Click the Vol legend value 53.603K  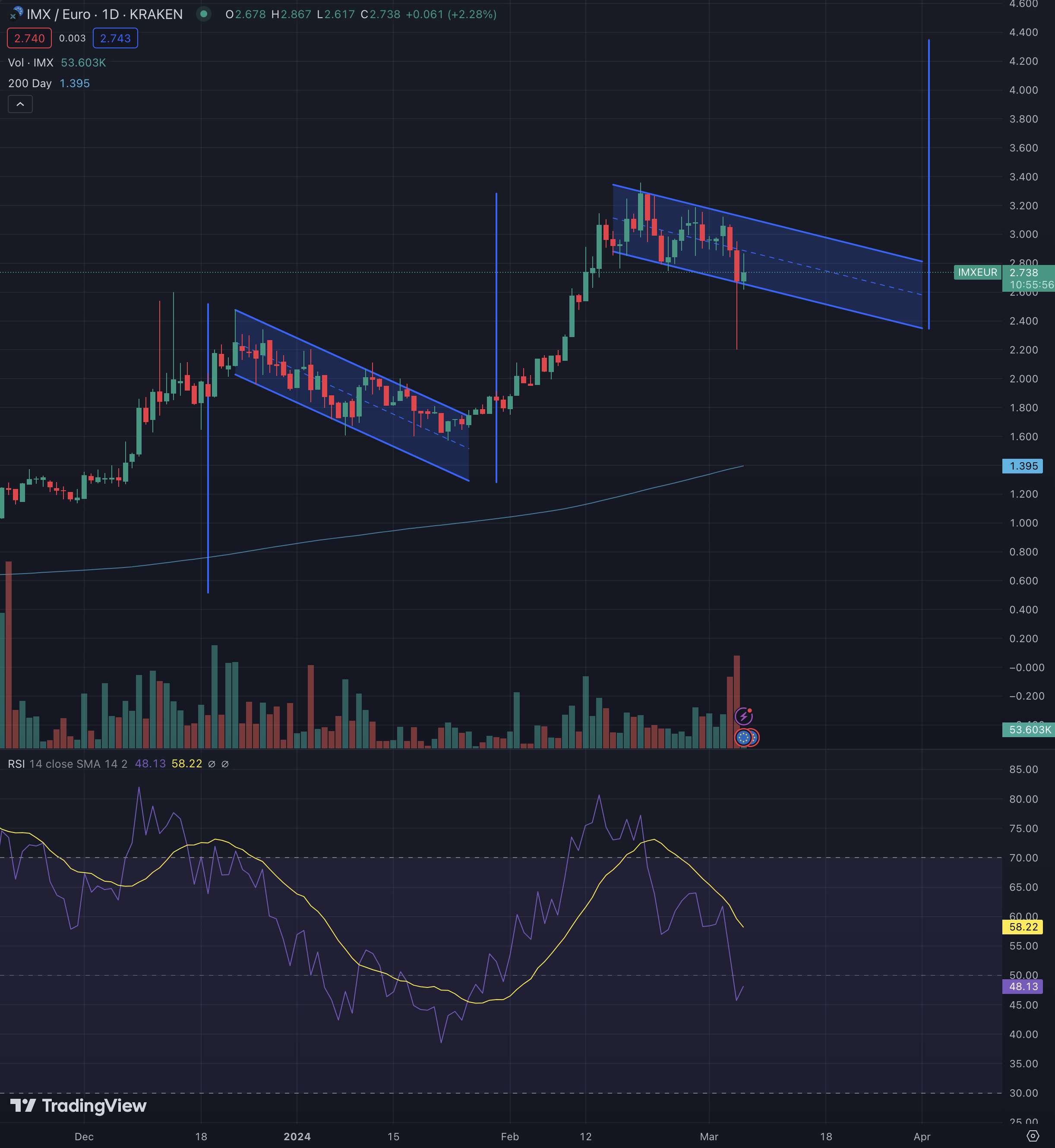coord(83,63)
